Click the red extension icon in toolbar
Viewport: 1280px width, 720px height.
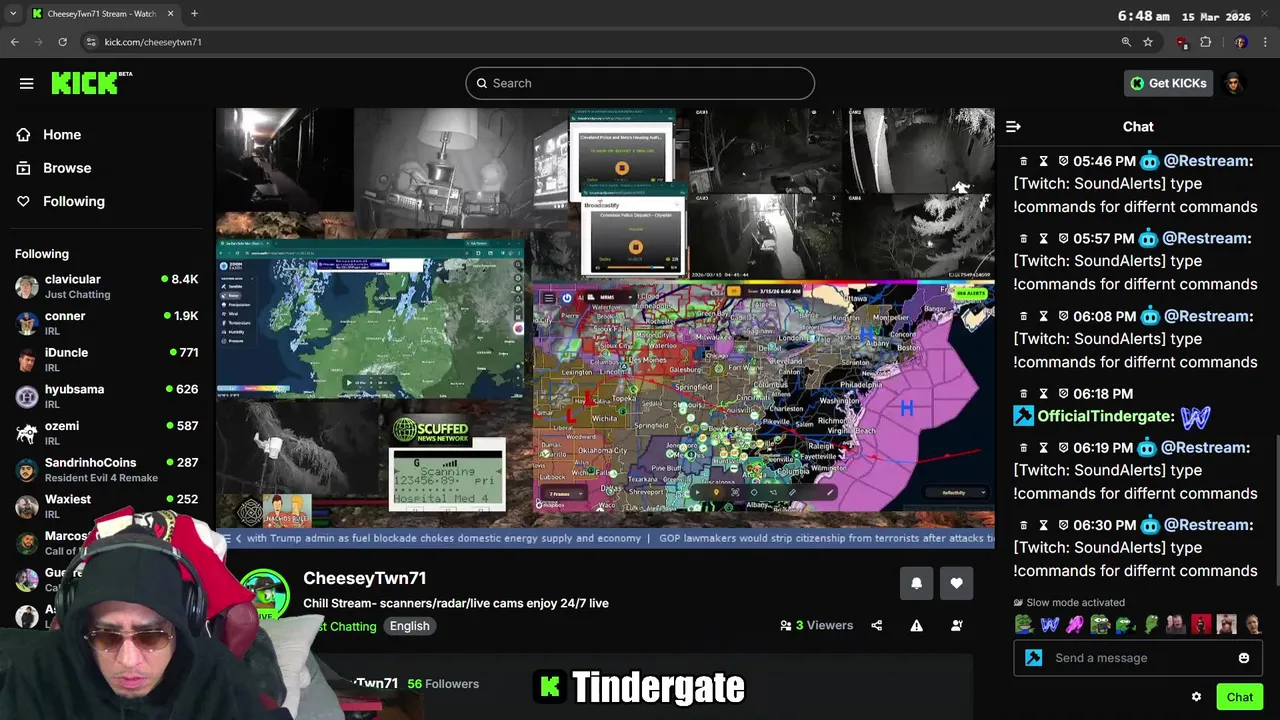[x=1182, y=42]
